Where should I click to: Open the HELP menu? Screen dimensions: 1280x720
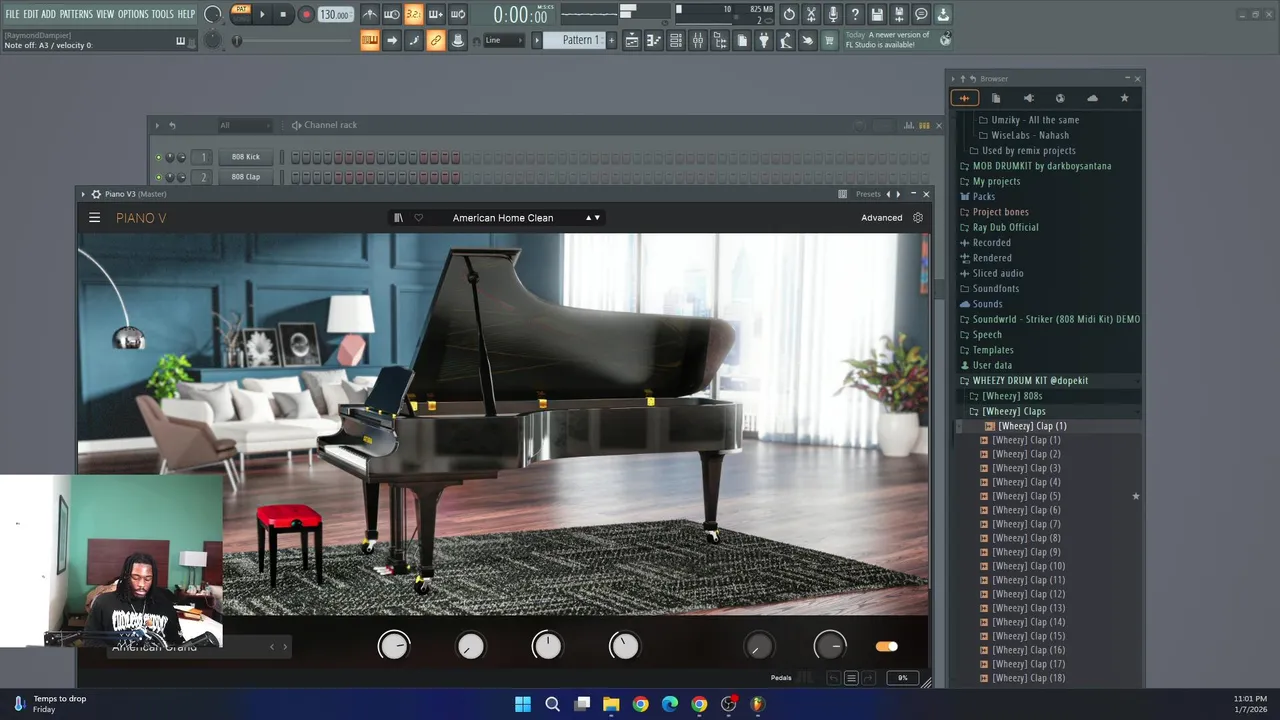[187, 14]
